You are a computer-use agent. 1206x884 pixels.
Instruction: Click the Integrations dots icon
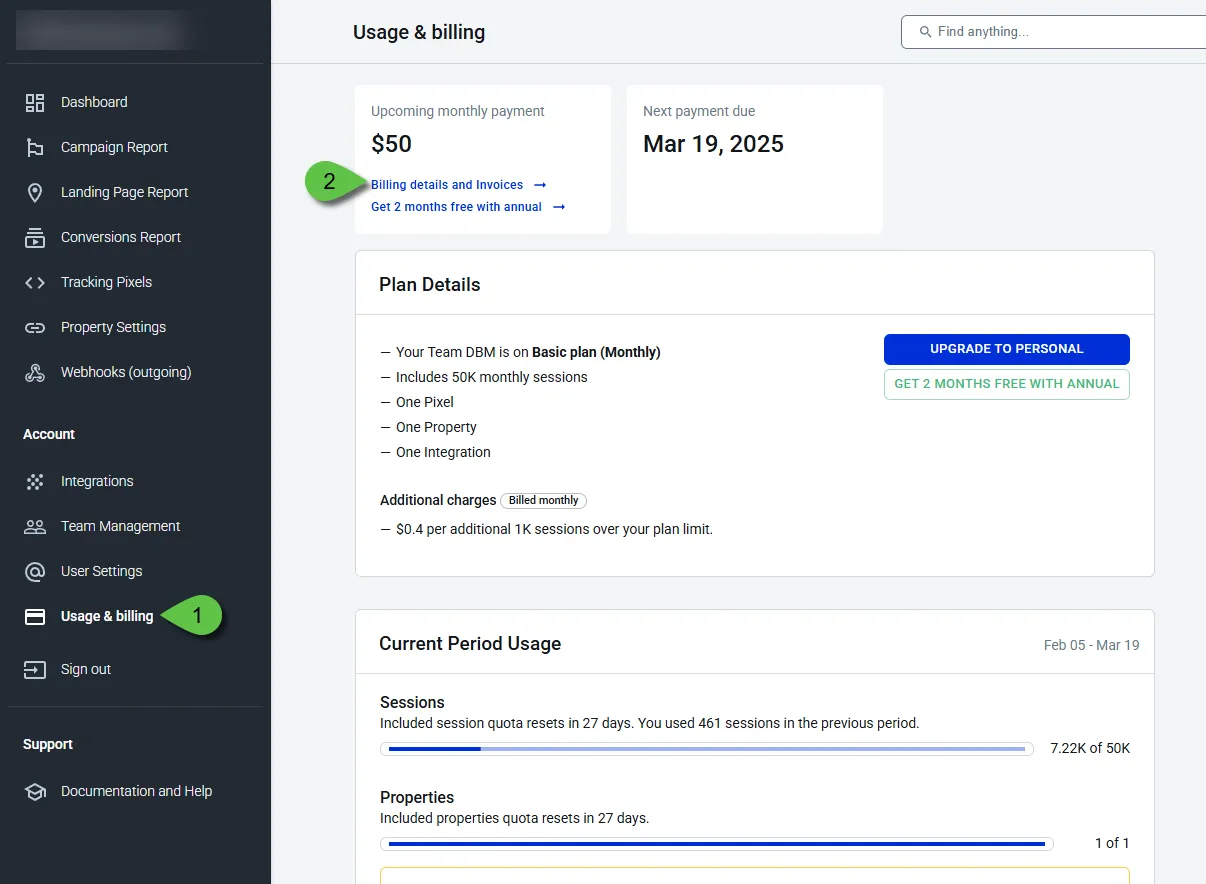click(x=35, y=481)
